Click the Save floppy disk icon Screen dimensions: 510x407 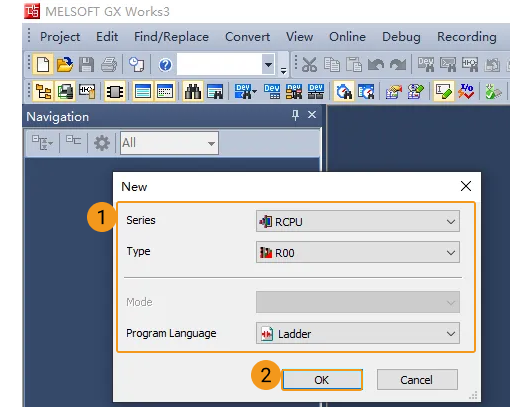tap(86, 64)
